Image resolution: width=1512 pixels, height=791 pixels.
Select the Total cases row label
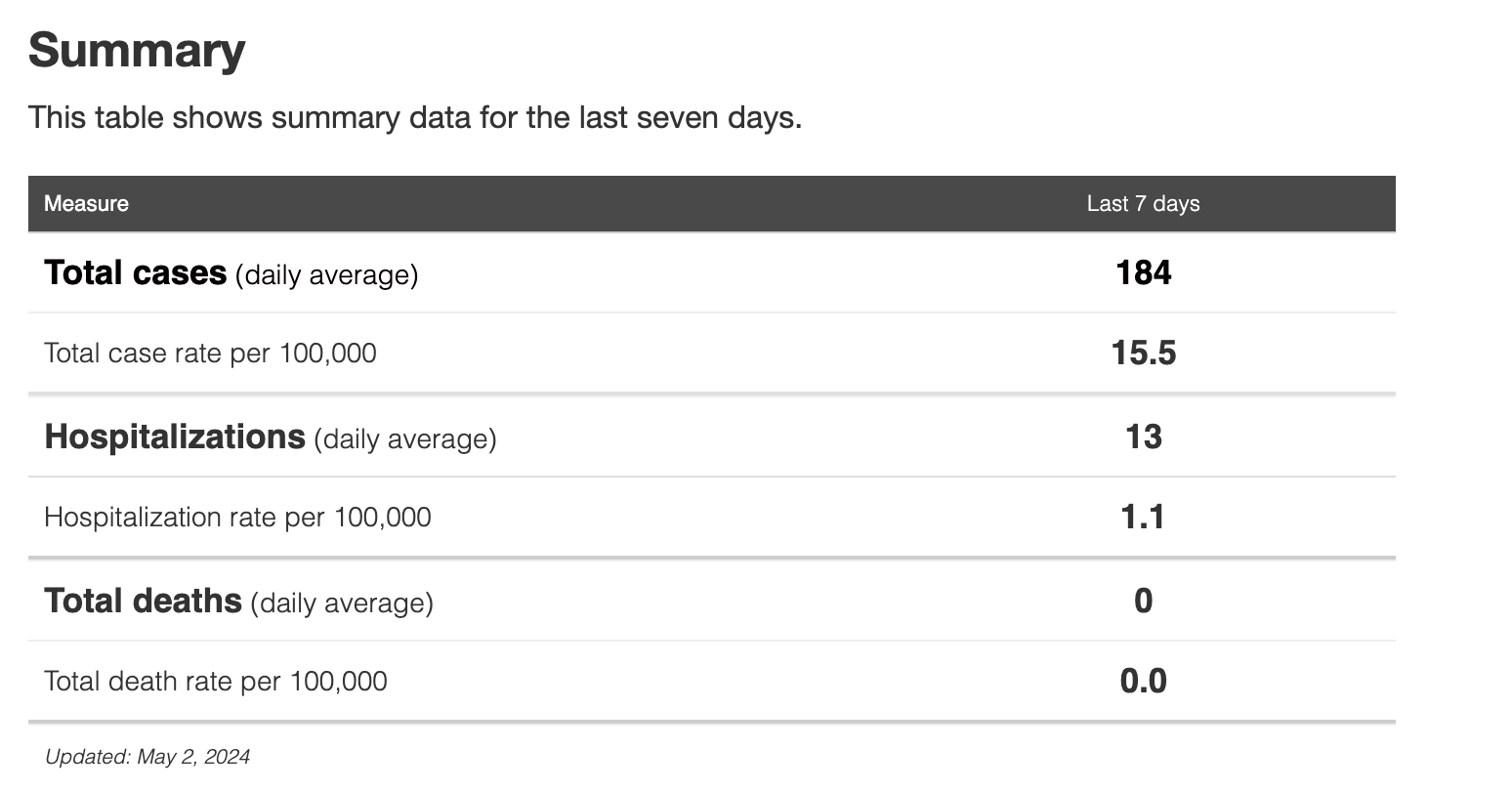click(x=135, y=272)
